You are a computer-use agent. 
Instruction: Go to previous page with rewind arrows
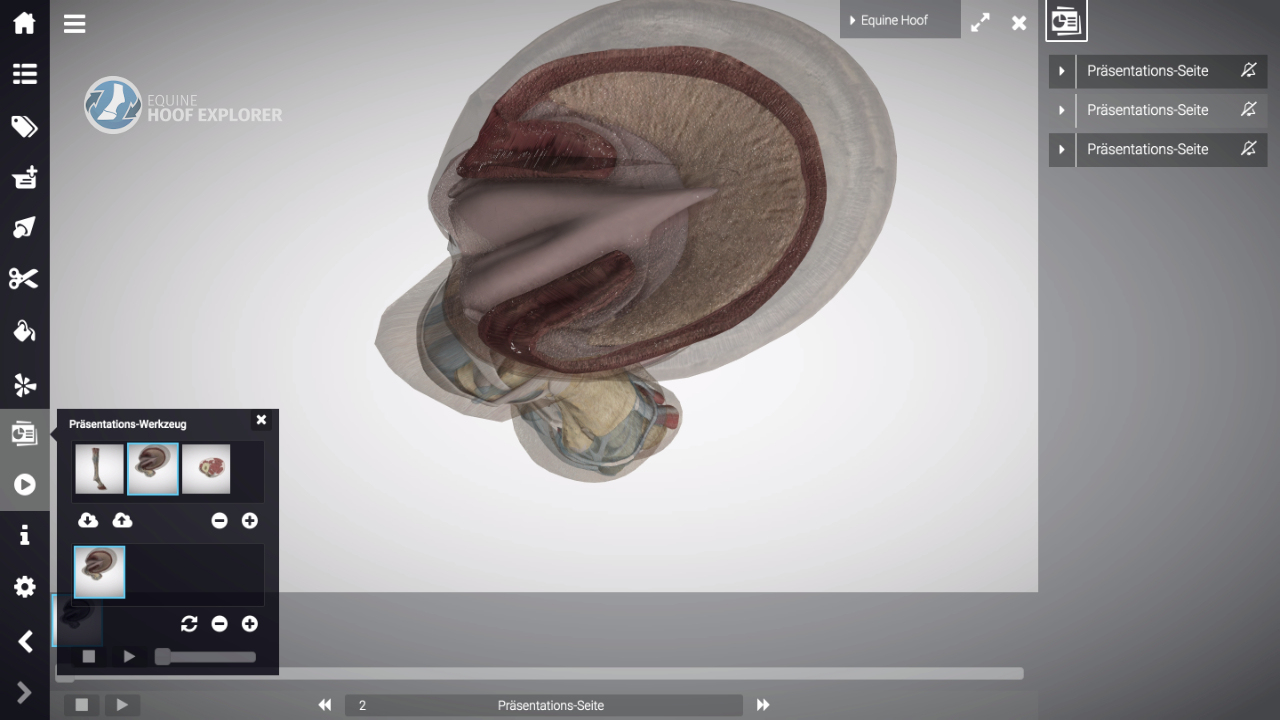point(325,705)
